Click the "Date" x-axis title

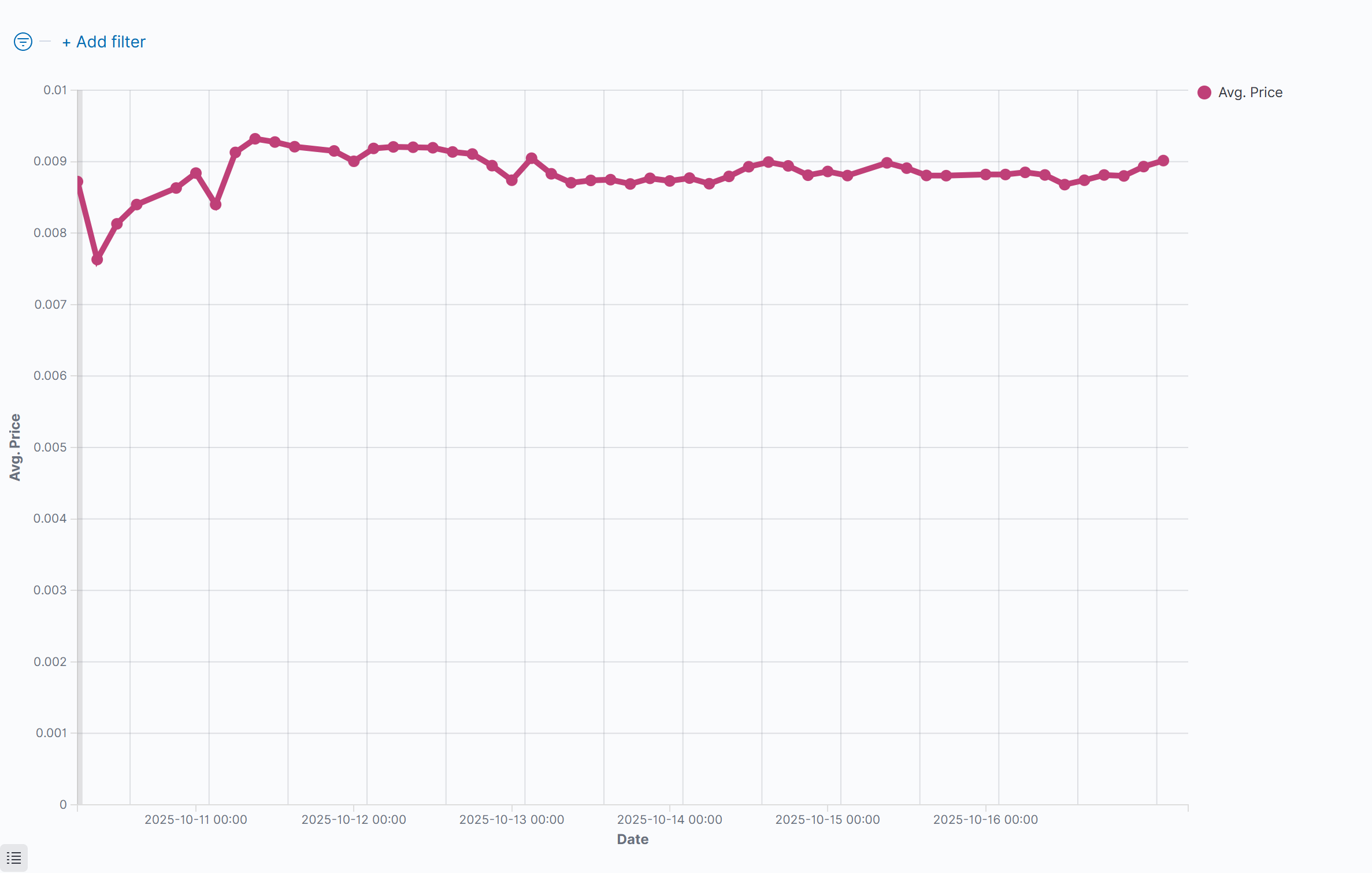pos(633,839)
